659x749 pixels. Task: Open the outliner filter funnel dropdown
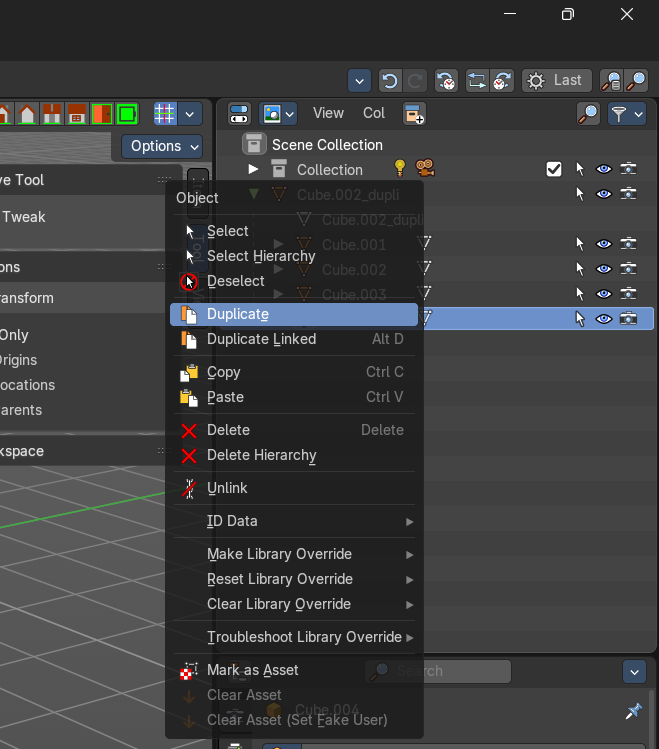(x=627, y=114)
